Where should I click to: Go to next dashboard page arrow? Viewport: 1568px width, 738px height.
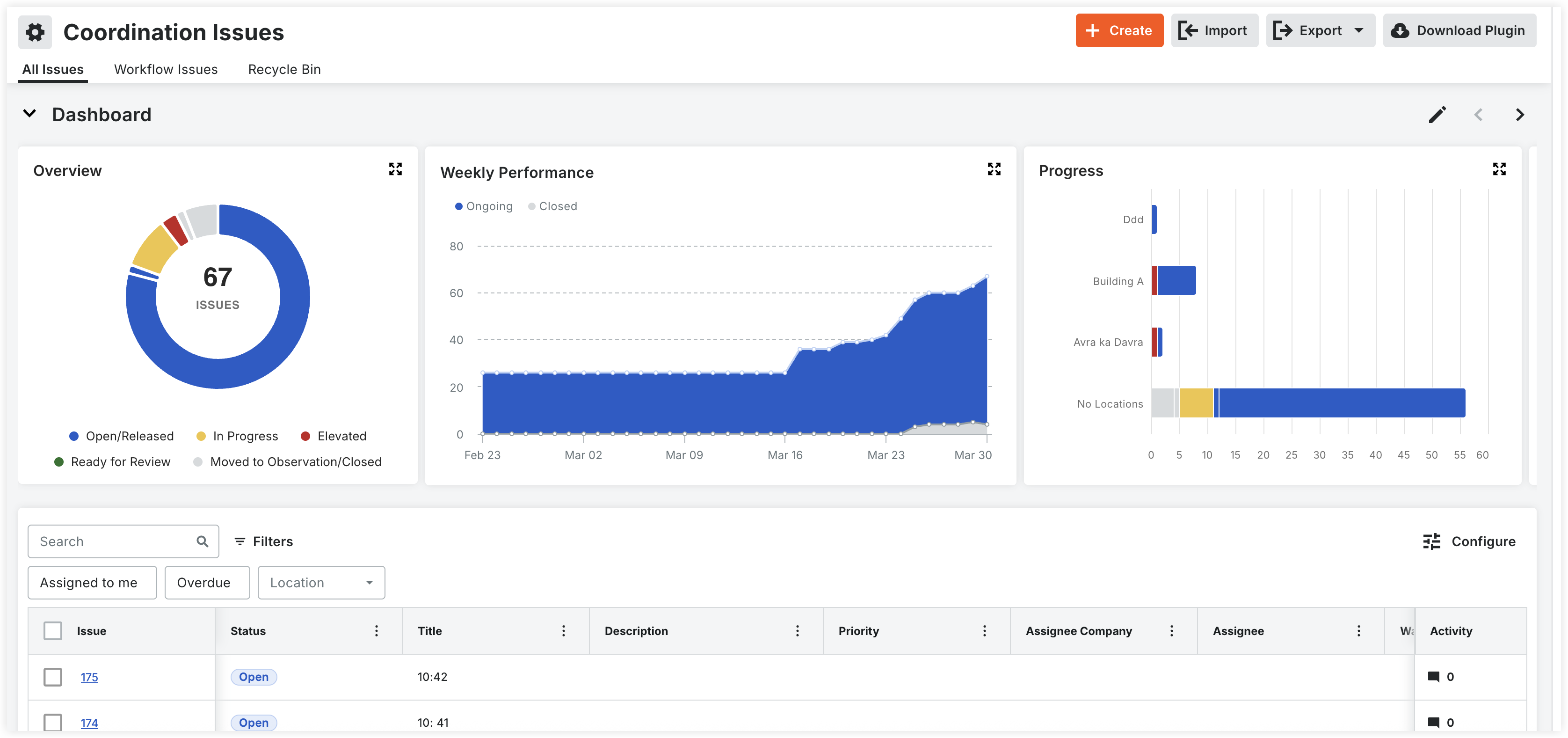pos(1519,115)
